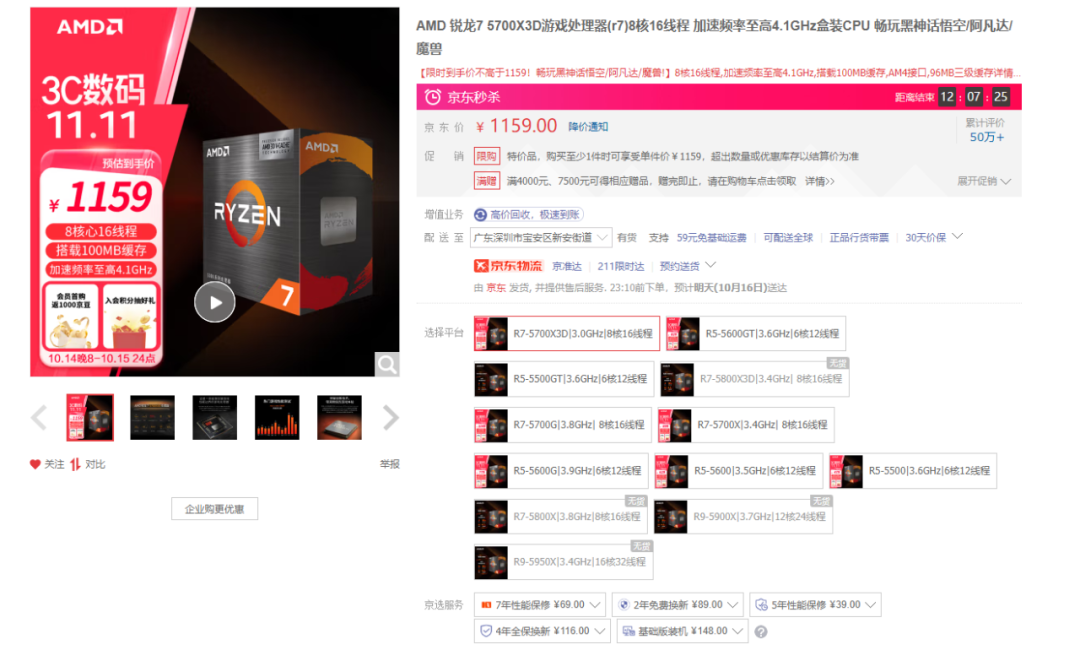Click the ¥1159.00 price text
1080x650 pixels.
[517, 126]
